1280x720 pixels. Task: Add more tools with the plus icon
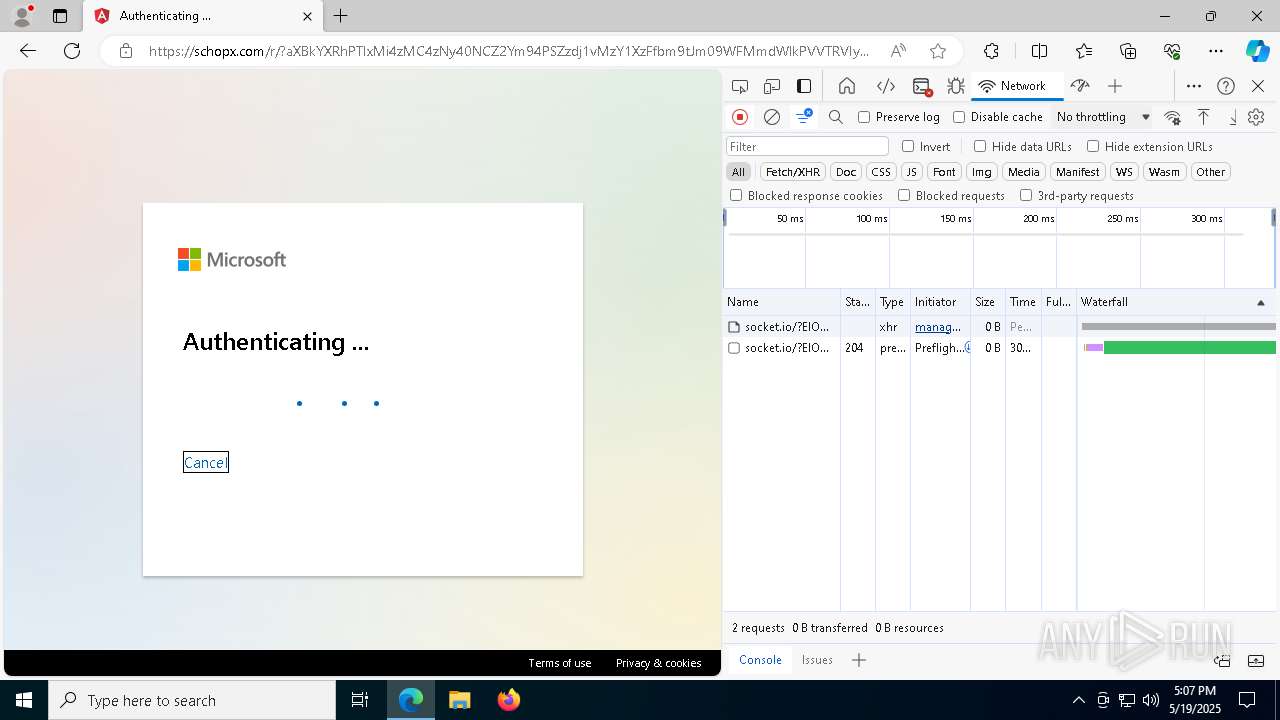pos(1115,86)
